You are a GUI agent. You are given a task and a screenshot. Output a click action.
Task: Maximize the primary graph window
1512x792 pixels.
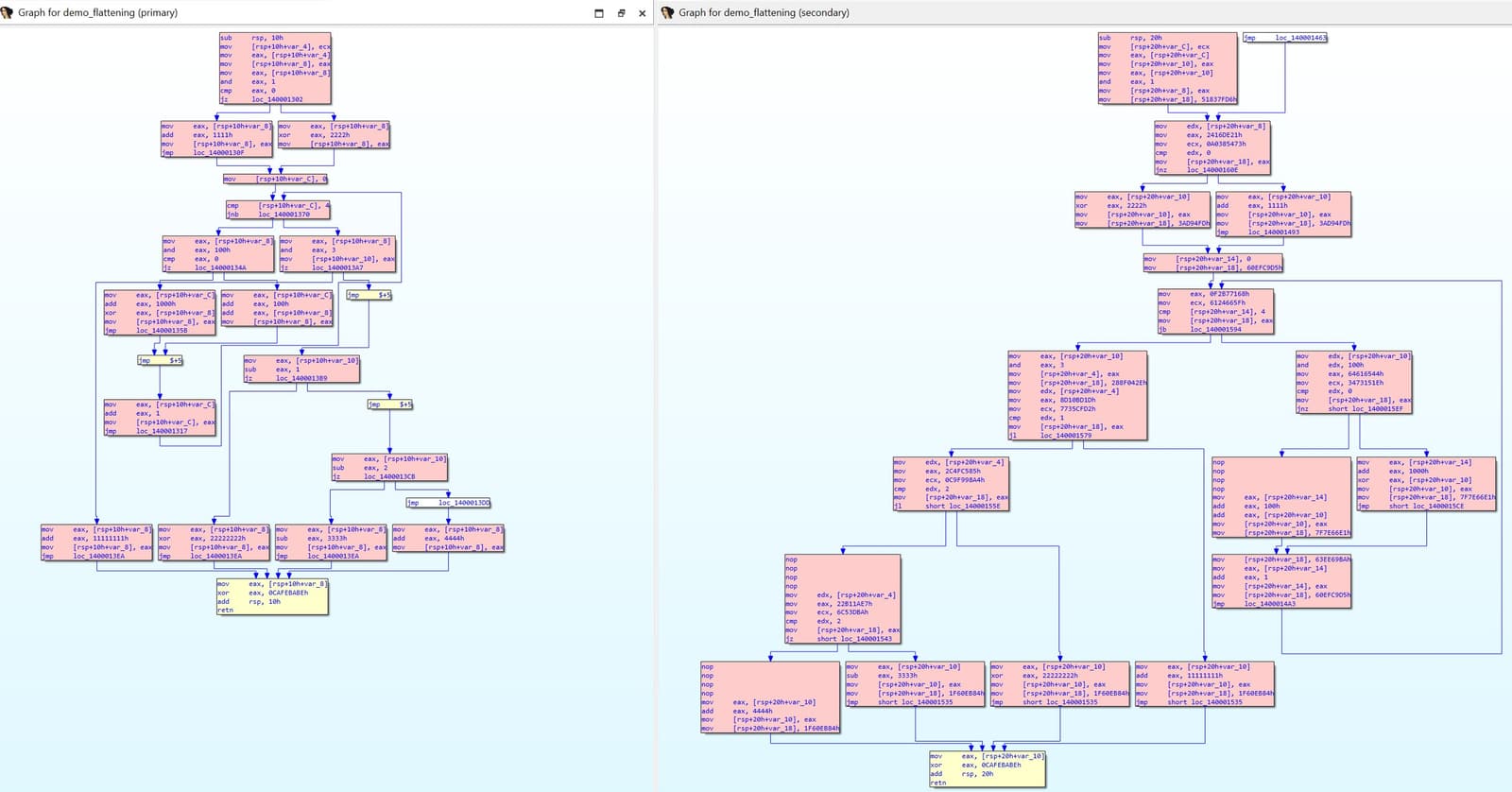coord(599,13)
